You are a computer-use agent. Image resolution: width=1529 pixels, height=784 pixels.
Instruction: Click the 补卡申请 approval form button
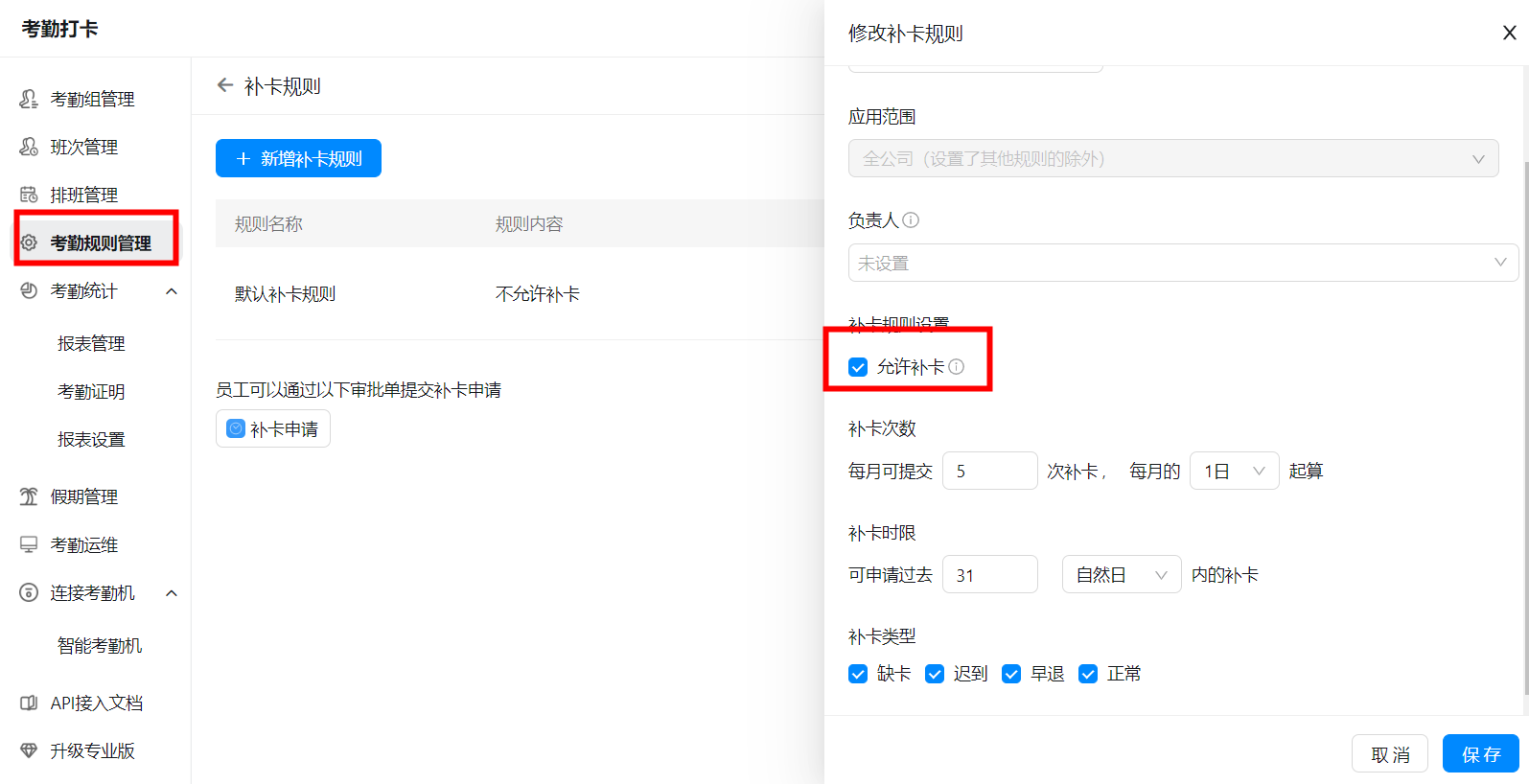[x=273, y=428]
